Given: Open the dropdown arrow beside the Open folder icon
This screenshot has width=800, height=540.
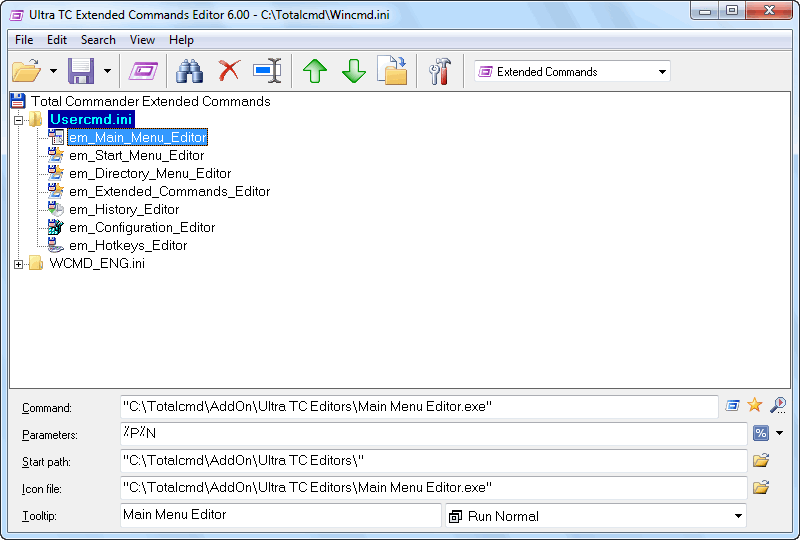Looking at the screenshot, I should click(54, 71).
